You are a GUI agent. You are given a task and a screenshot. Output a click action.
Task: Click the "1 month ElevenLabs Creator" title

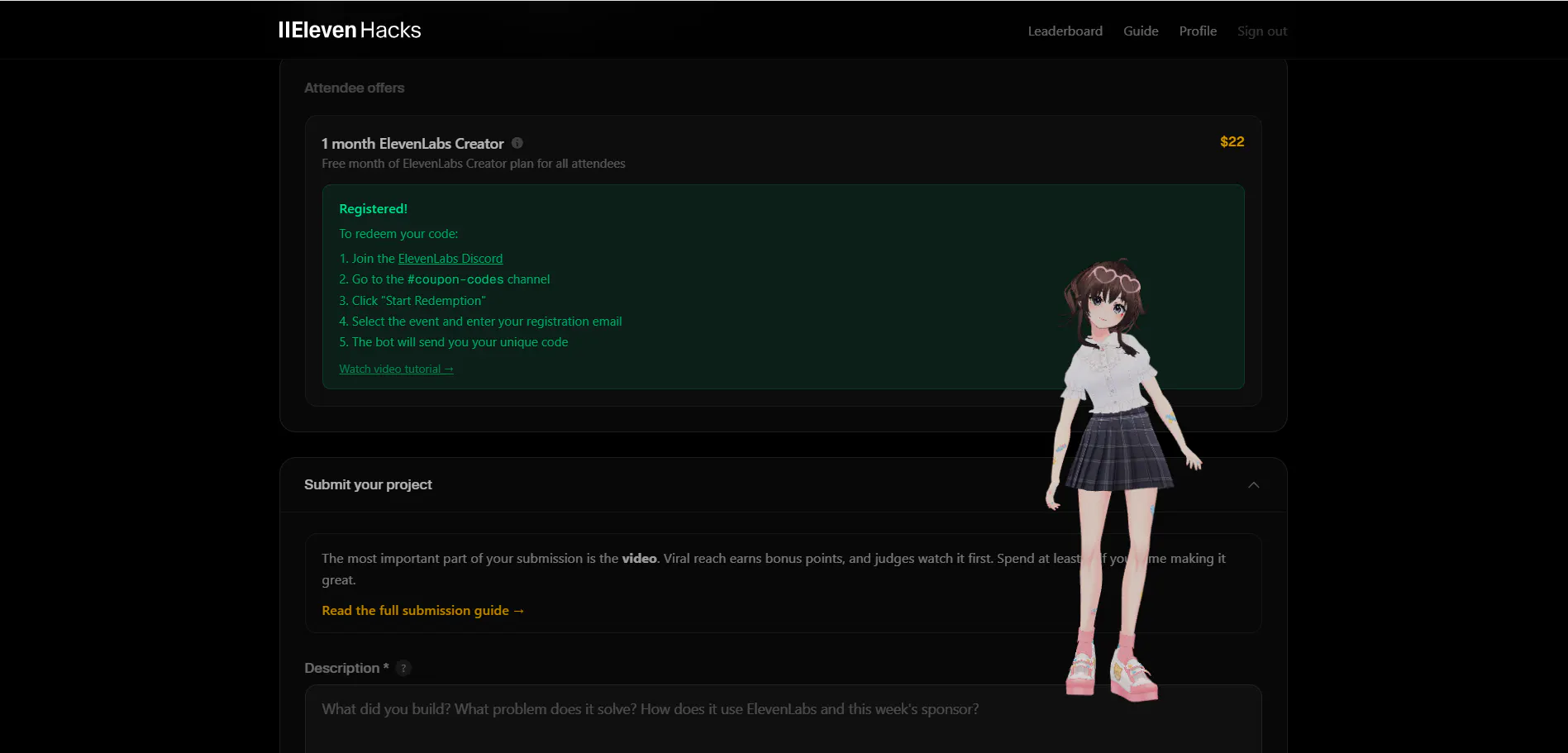click(x=412, y=144)
